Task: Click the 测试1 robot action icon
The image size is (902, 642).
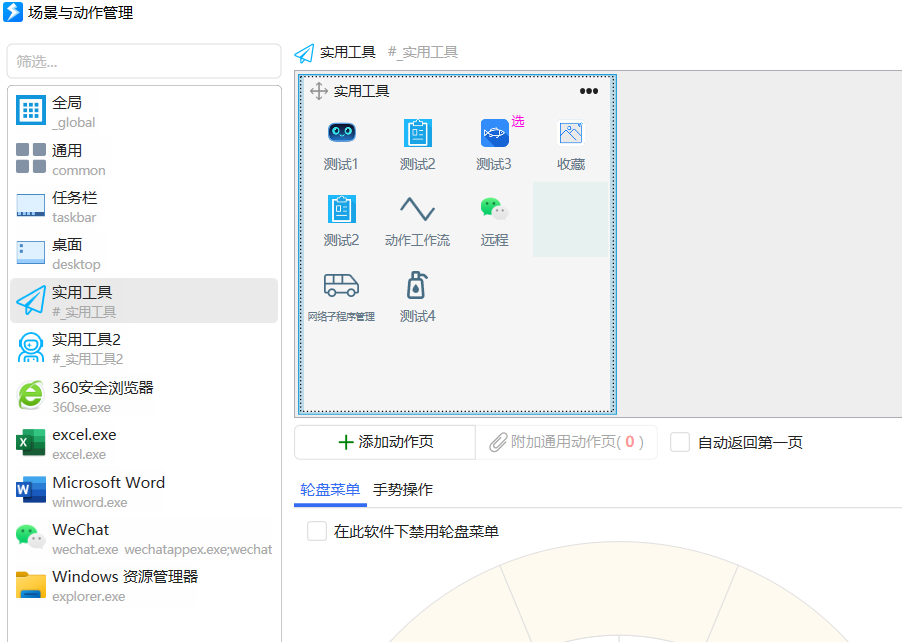Action: point(342,133)
